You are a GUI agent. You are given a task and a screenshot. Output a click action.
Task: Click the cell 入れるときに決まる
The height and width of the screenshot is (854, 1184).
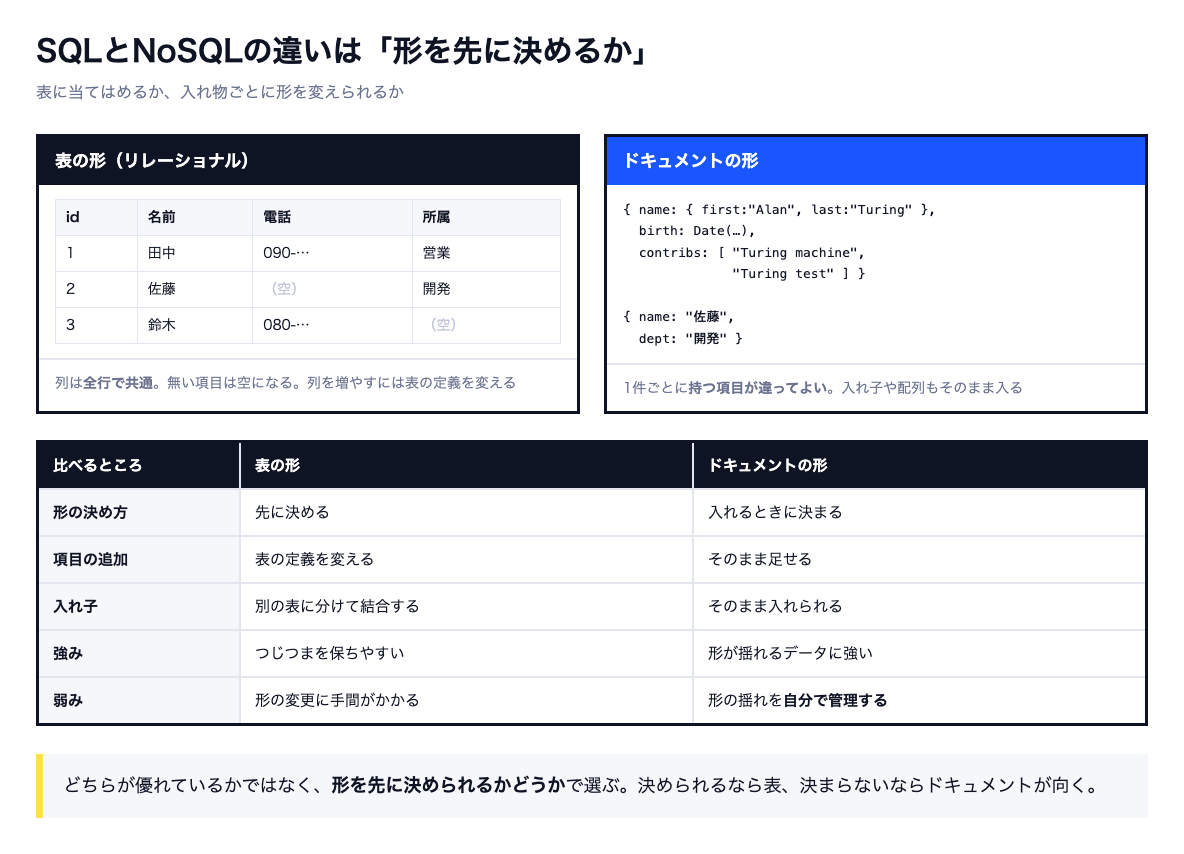(920, 513)
